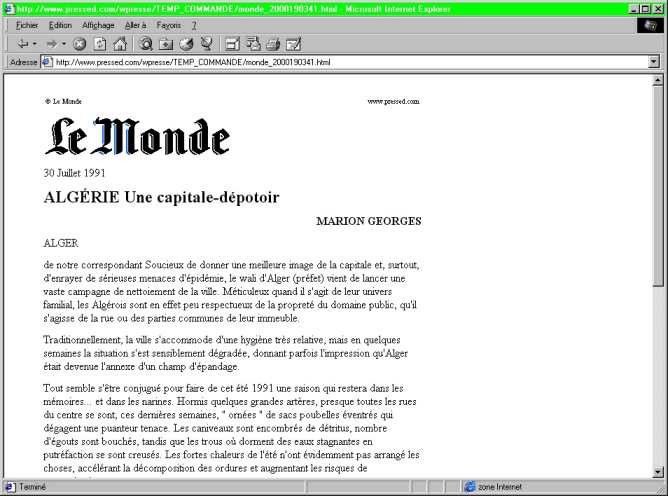Click the Le Monde logo image

137,136
